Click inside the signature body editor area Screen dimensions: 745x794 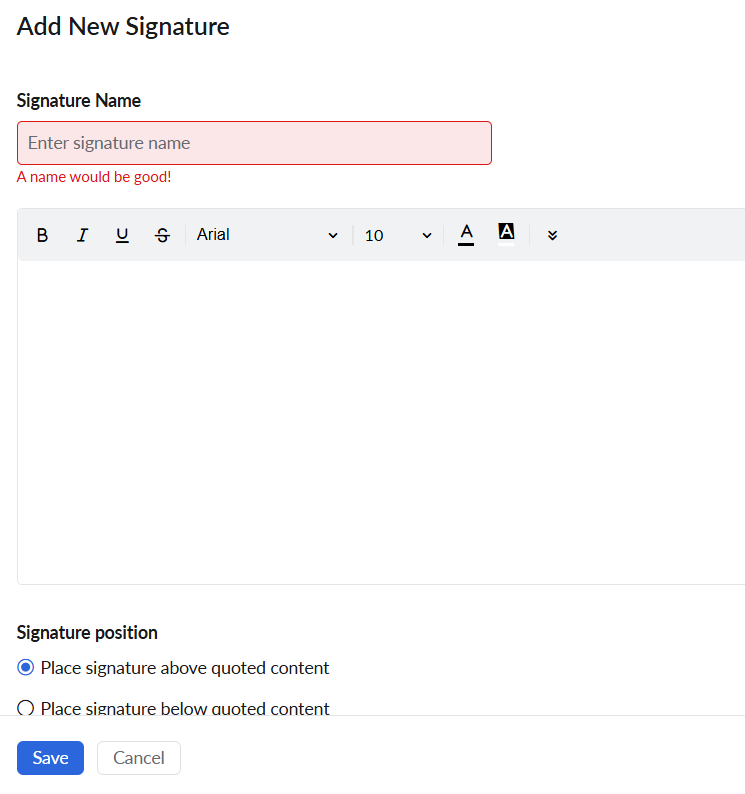(381, 422)
